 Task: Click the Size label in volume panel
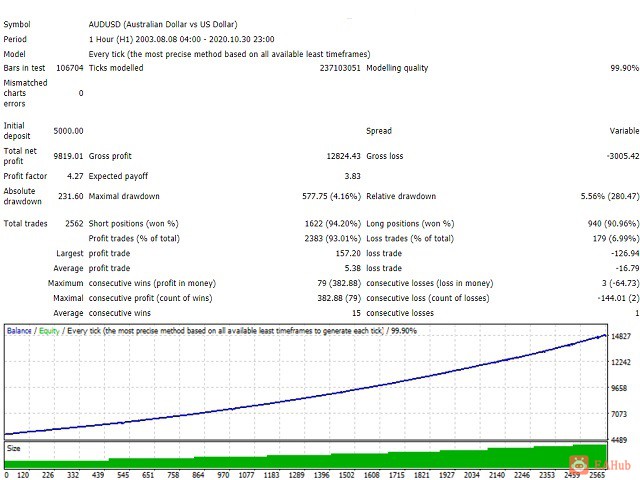click(x=13, y=448)
